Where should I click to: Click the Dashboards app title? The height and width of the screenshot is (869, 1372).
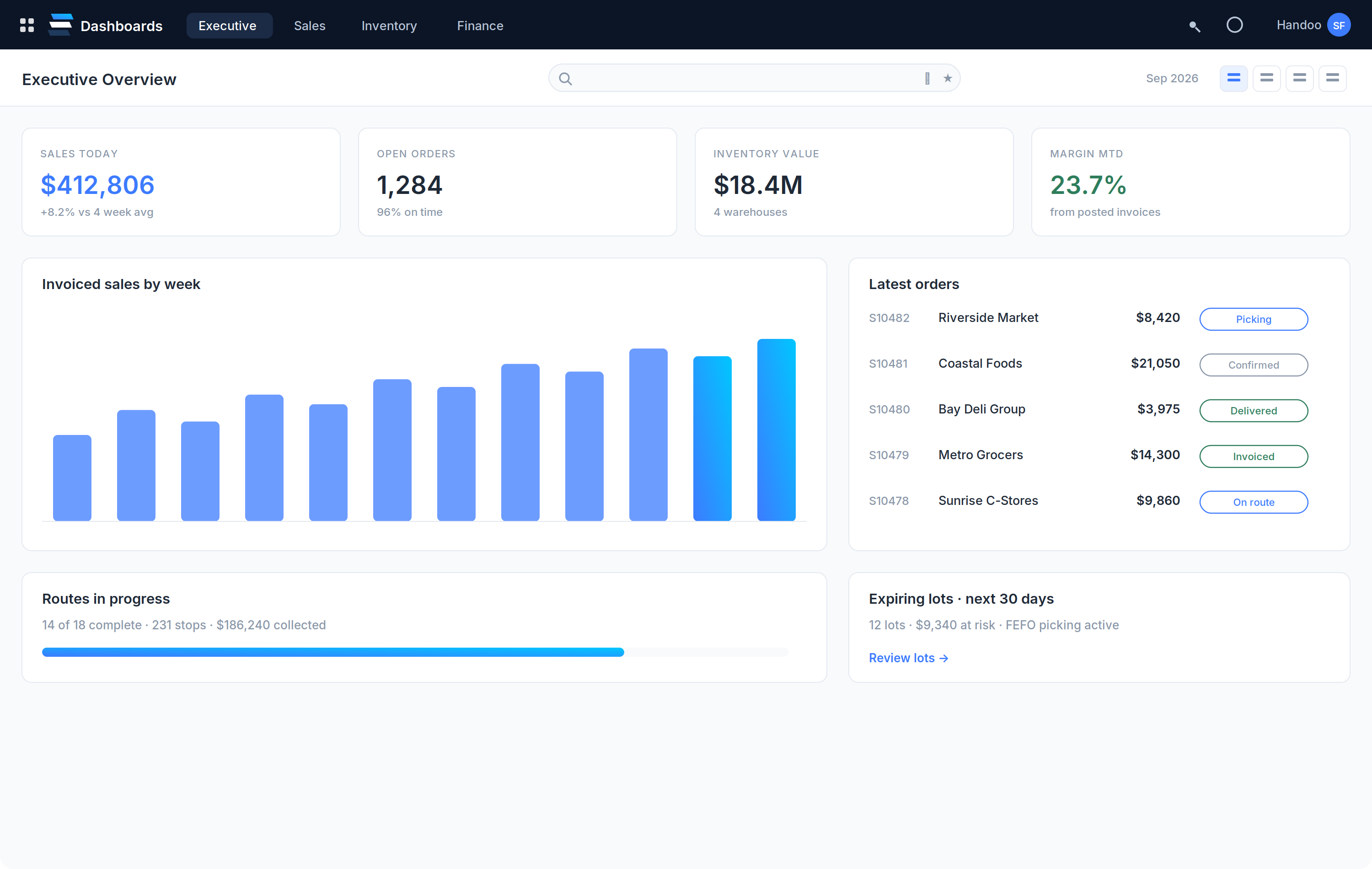[121, 26]
